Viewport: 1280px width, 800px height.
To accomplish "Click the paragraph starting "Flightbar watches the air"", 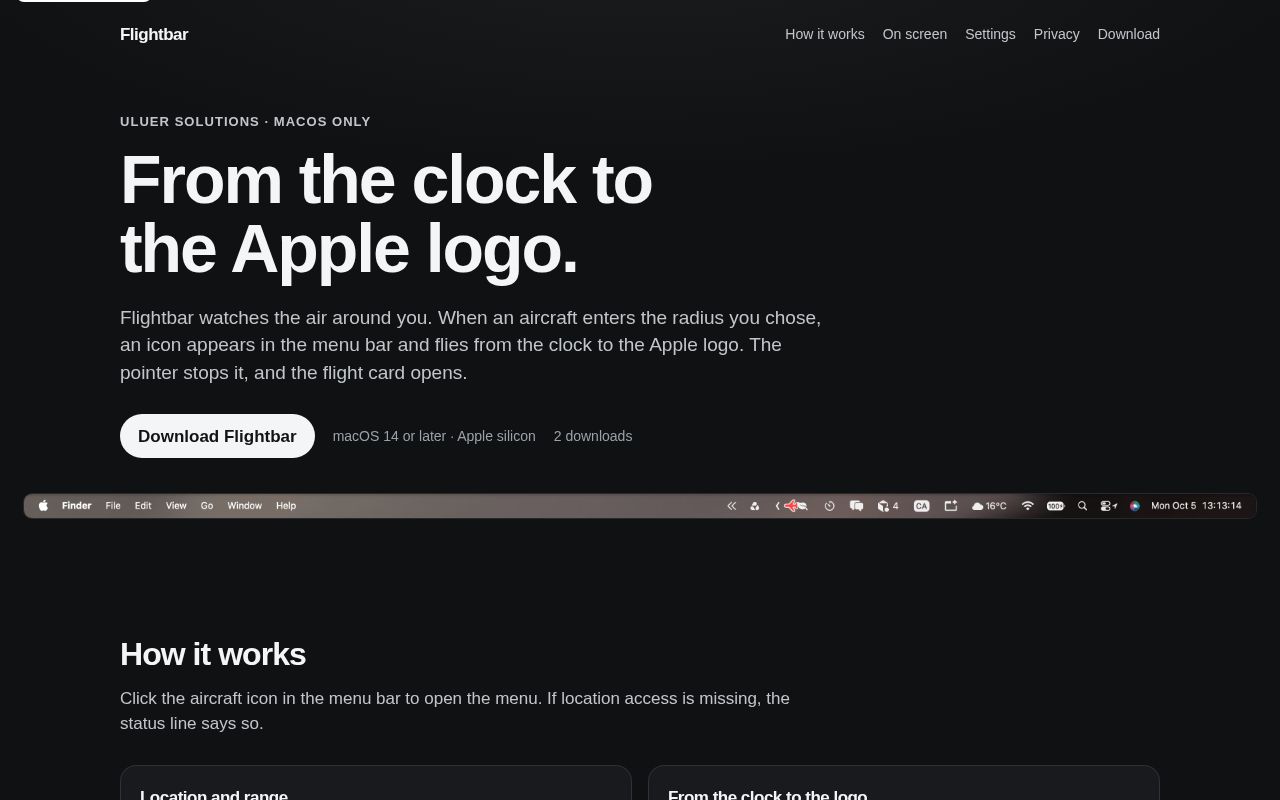I will [471, 345].
